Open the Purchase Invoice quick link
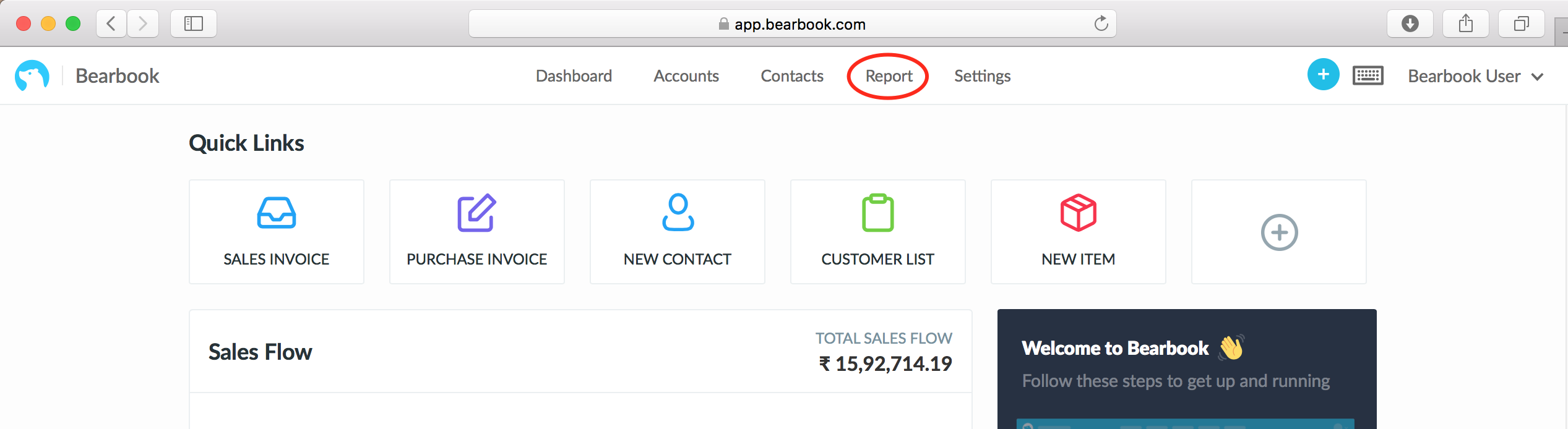The width and height of the screenshot is (1568, 429). (x=477, y=232)
